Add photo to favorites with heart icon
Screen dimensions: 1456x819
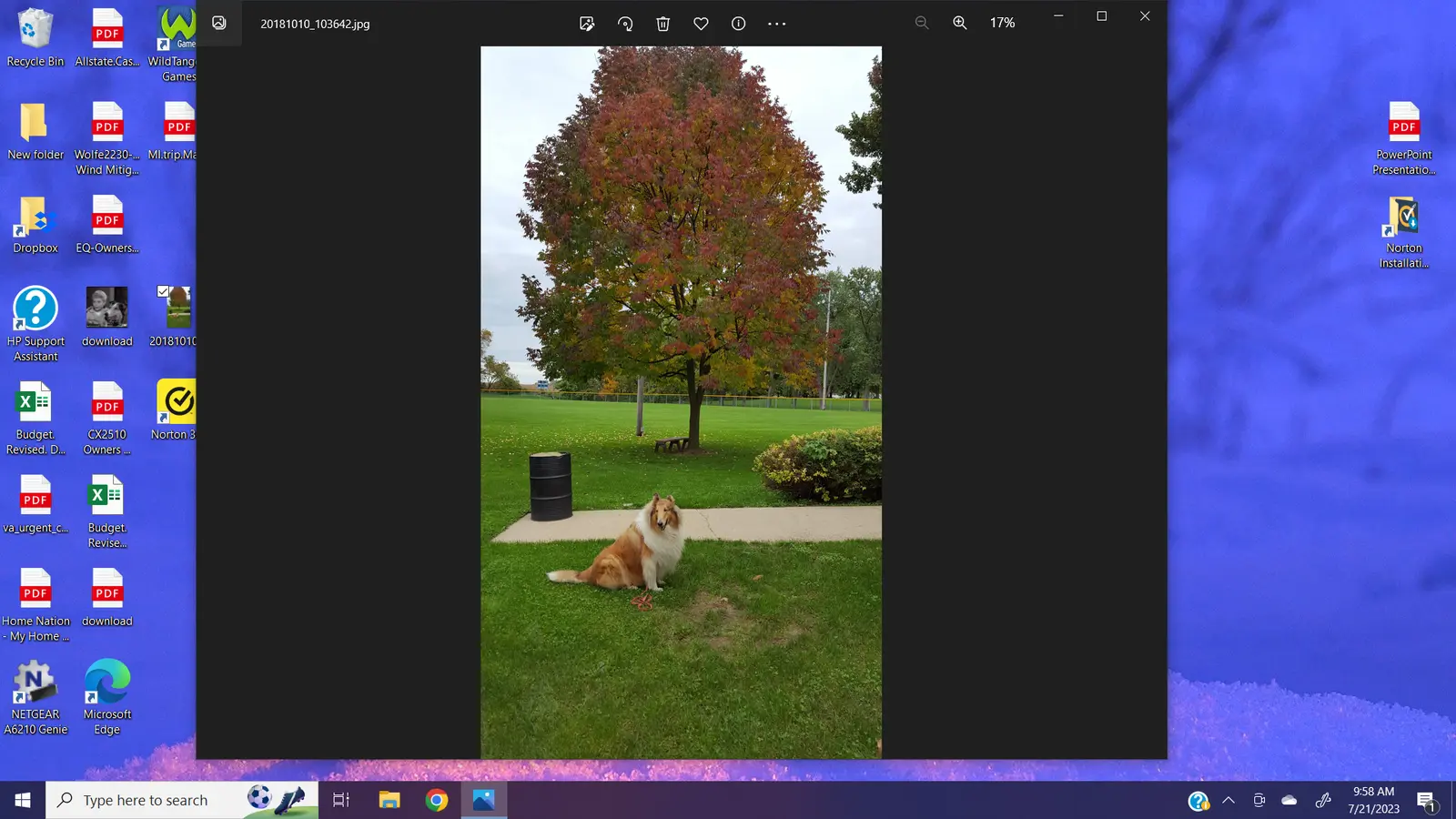(701, 24)
